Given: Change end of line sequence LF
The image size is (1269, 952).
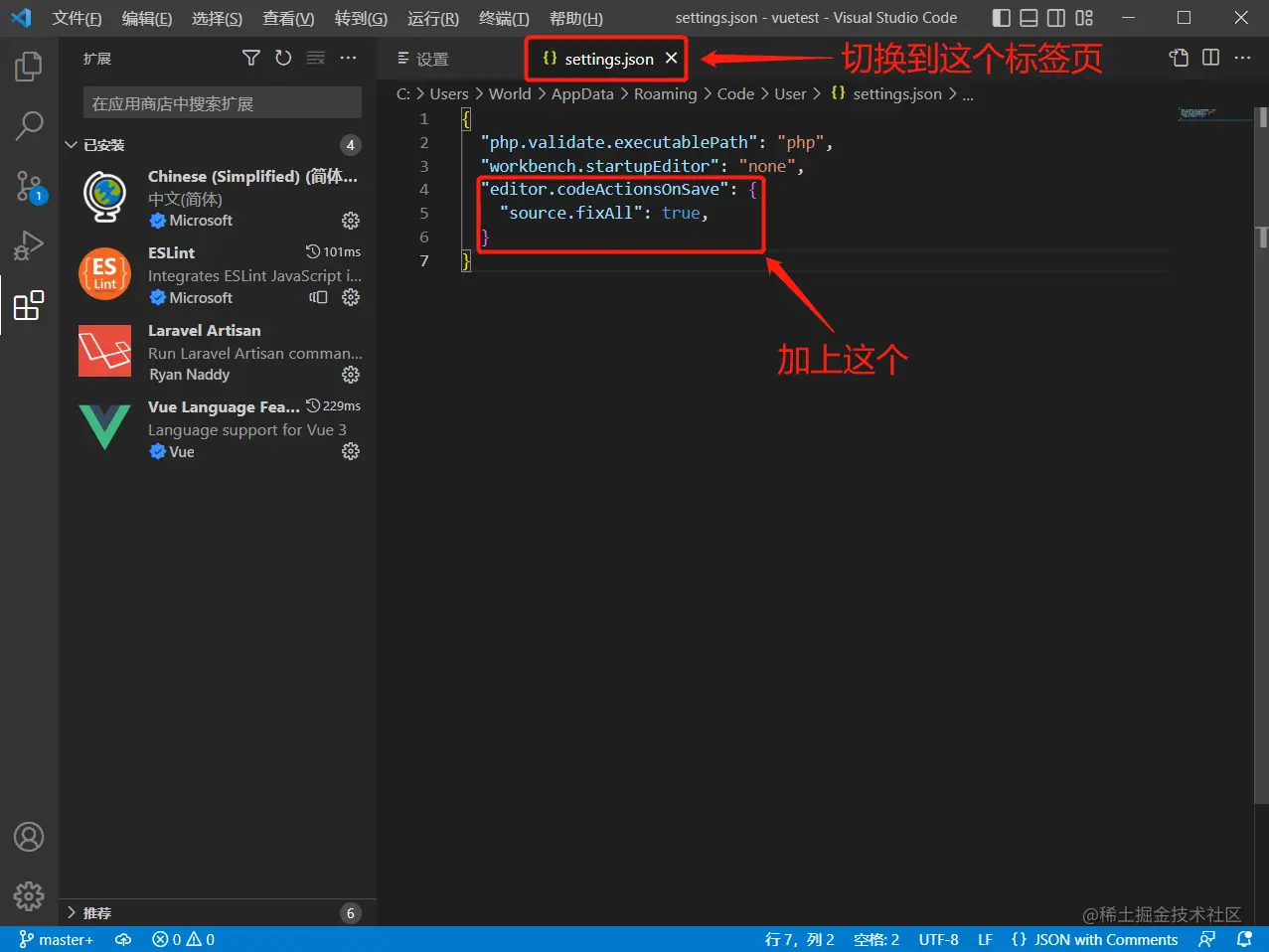Looking at the screenshot, I should (x=985, y=939).
